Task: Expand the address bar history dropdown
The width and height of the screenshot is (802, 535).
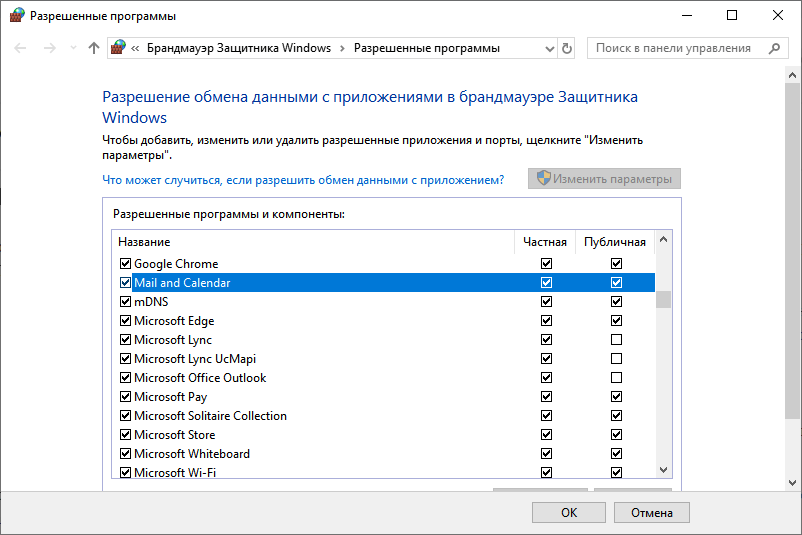Action: point(550,49)
